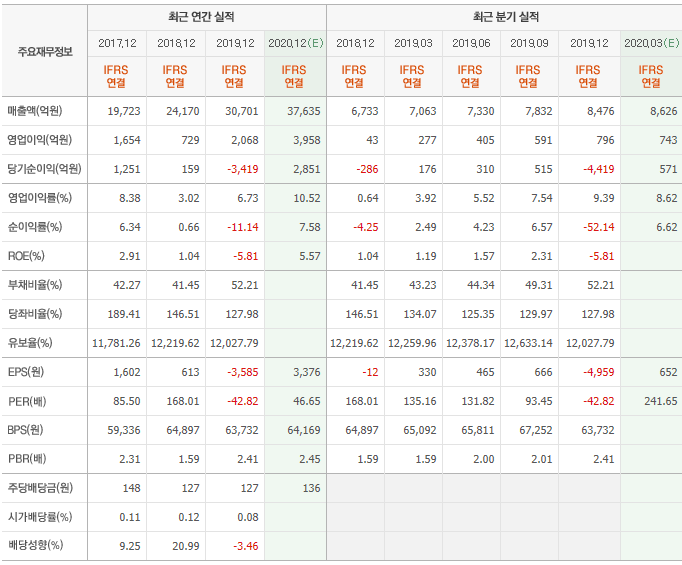Click the 2019.06 quarterly column header
Screen dimensions: 682x565
(x=471, y=43)
